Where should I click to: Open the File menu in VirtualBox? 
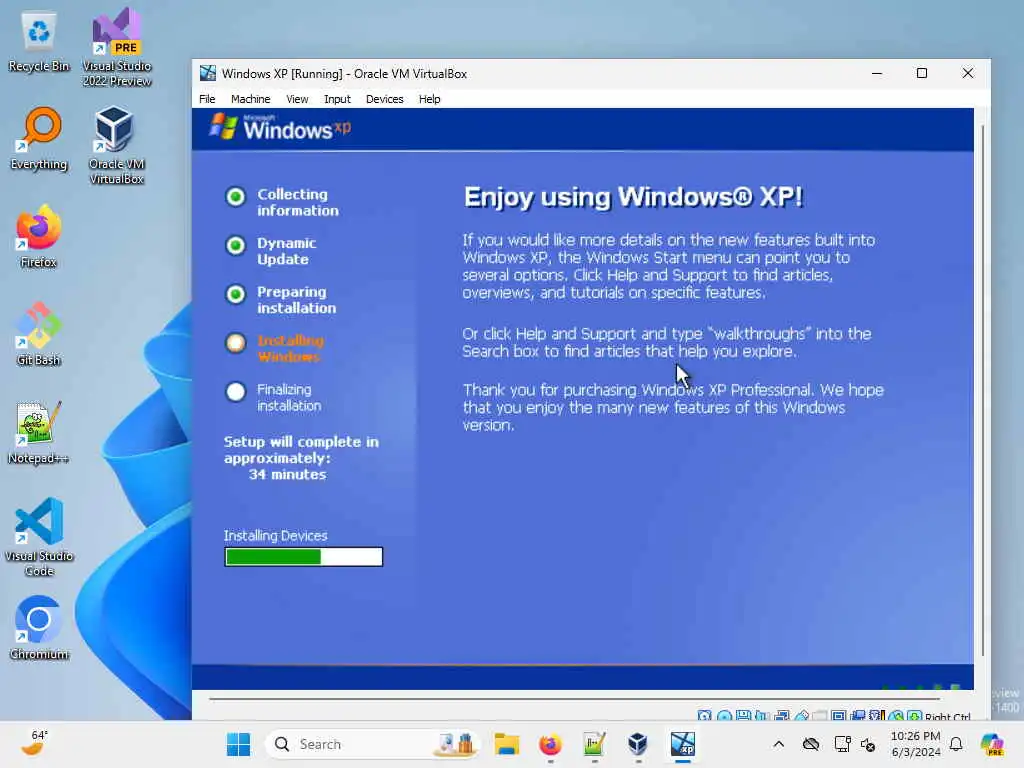tap(207, 99)
